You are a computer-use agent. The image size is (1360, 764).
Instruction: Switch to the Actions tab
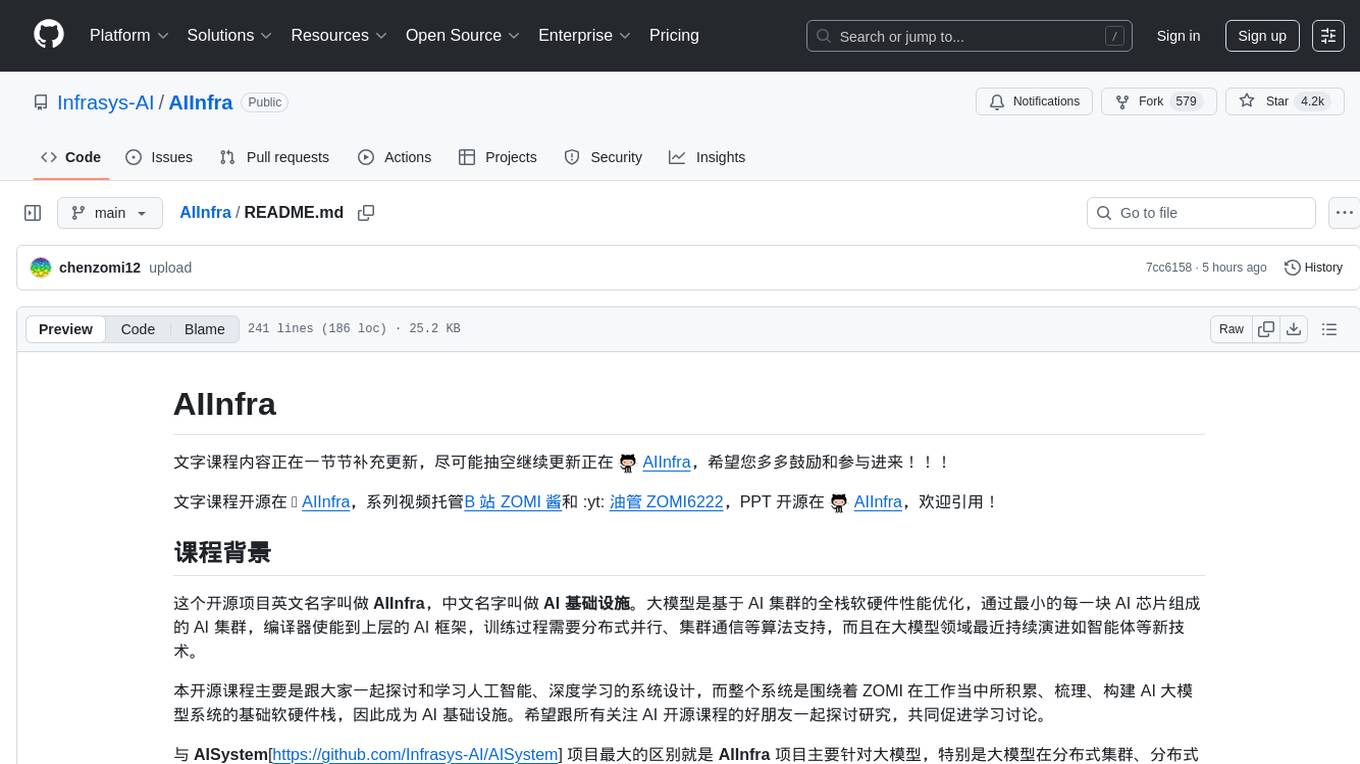[x=395, y=157]
